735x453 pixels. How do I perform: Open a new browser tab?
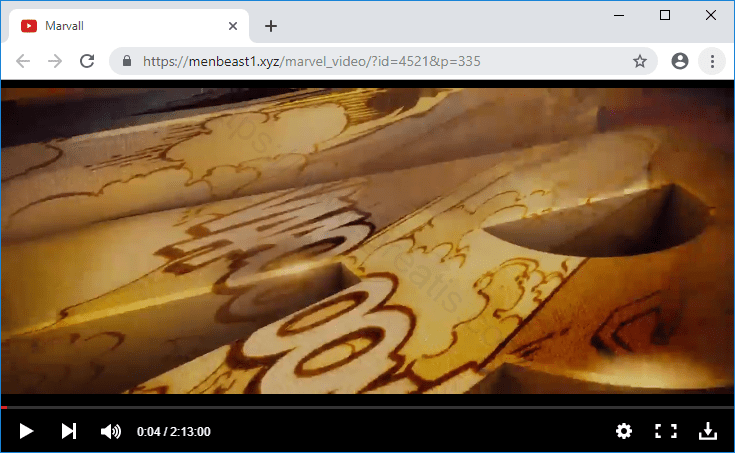[271, 26]
